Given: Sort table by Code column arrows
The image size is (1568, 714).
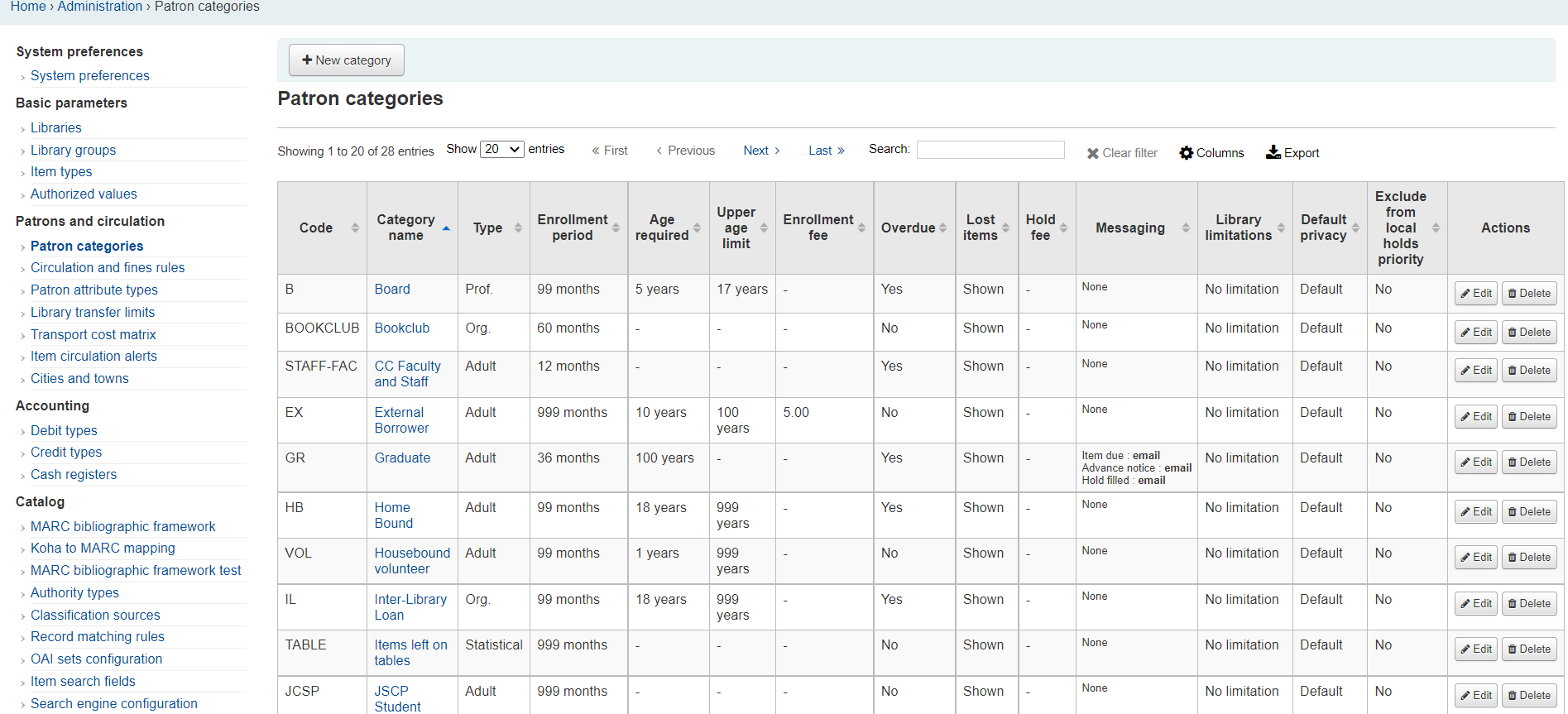Looking at the screenshot, I should 355,228.
